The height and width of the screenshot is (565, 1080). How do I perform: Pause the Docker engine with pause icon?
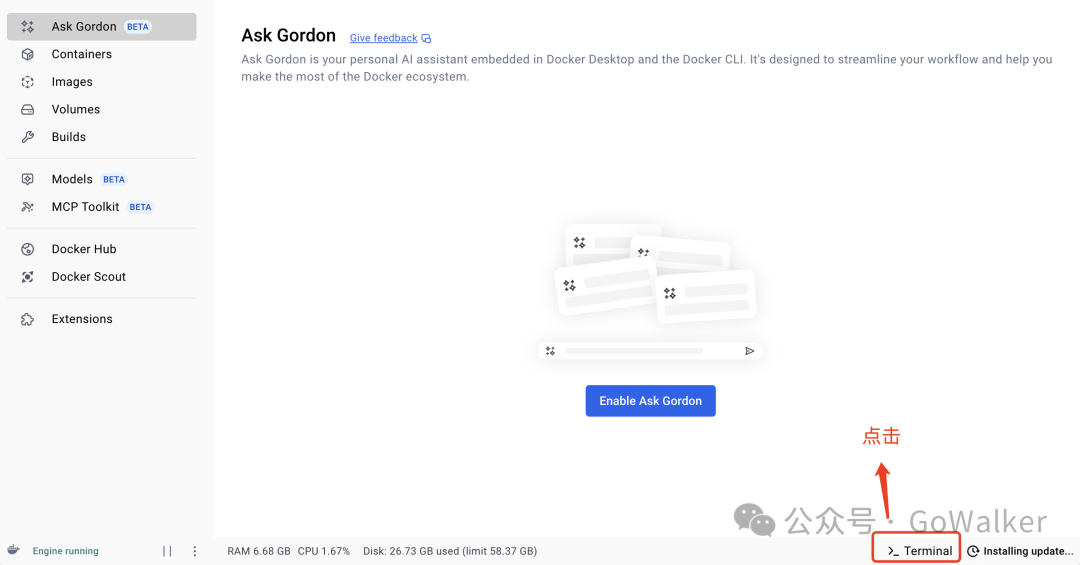pyautogui.click(x=167, y=551)
